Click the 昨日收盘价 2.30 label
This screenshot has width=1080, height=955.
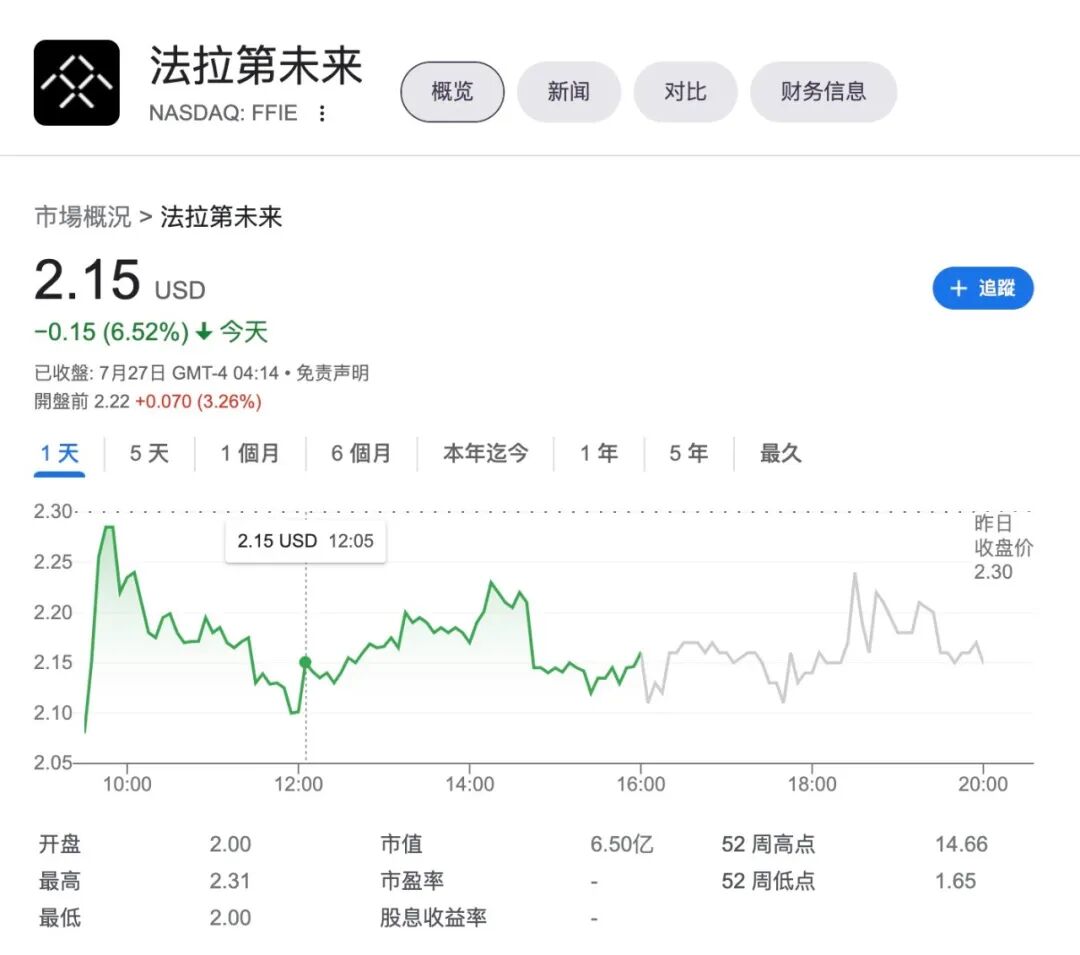(x=1003, y=547)
